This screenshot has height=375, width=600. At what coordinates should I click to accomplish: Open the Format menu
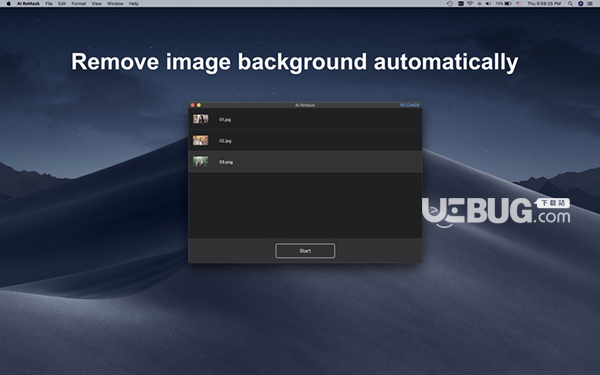coord(78,3)
